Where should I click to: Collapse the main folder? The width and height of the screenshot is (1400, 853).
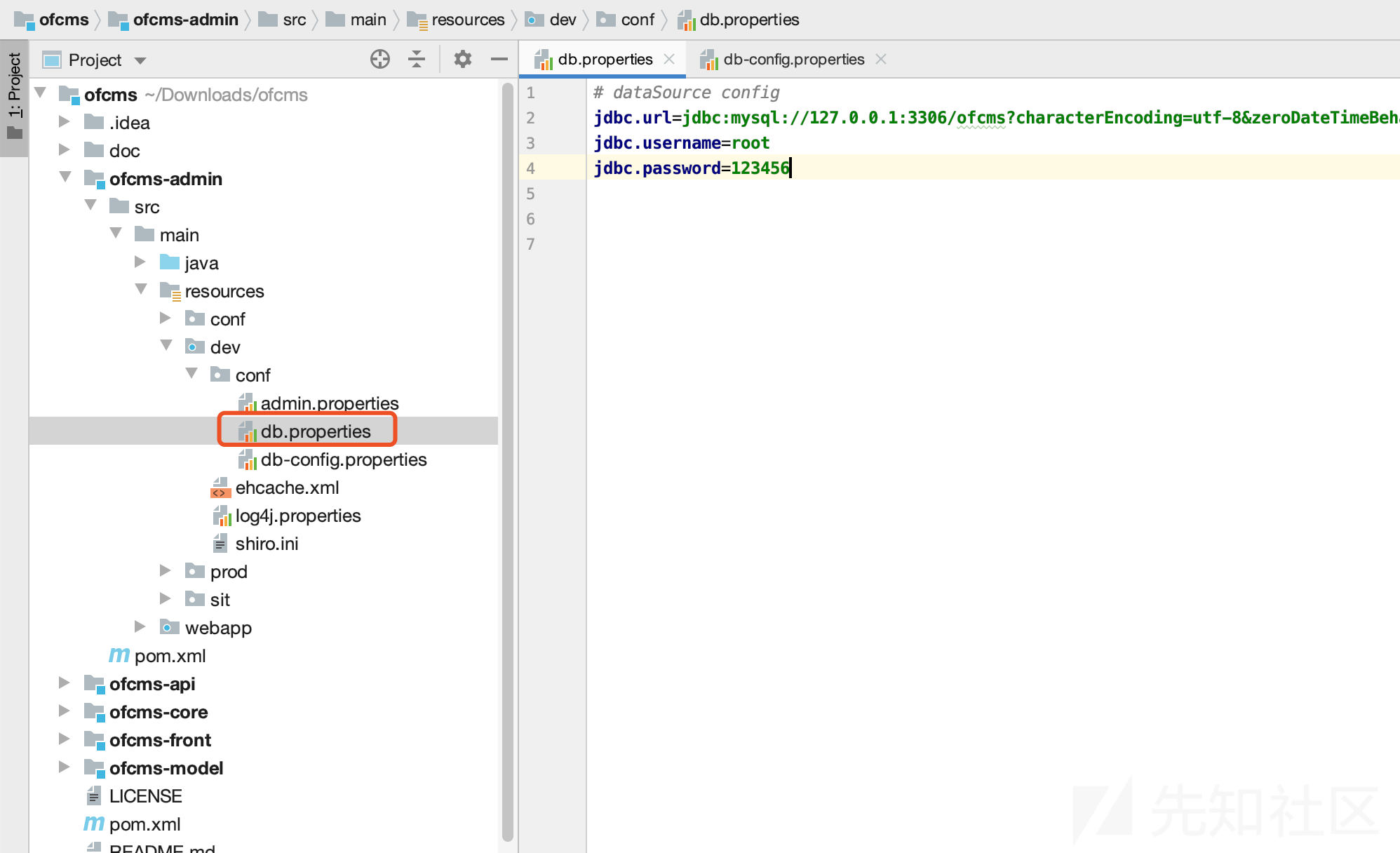[116, 233]
